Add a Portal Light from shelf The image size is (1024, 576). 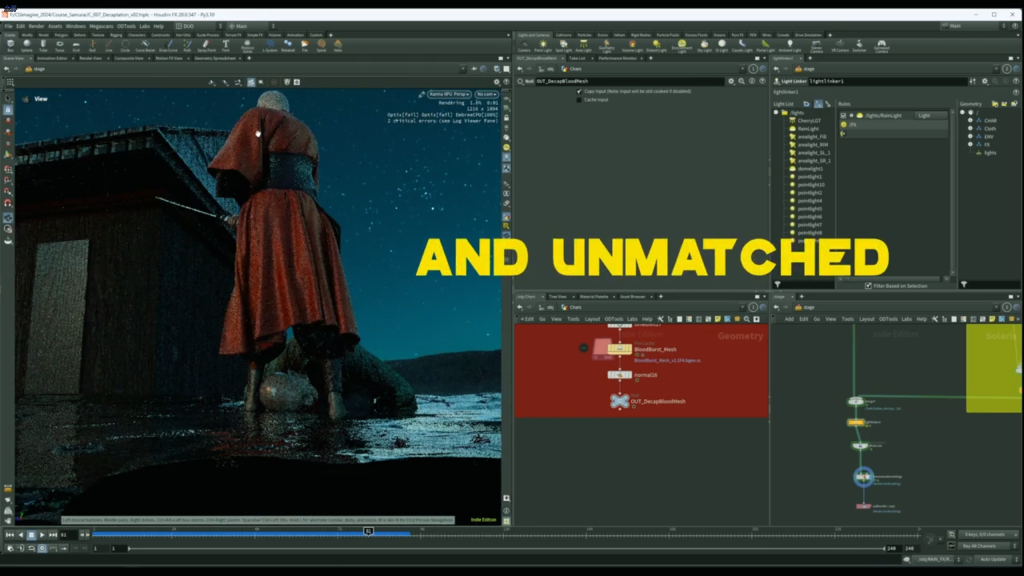(765, 46)
